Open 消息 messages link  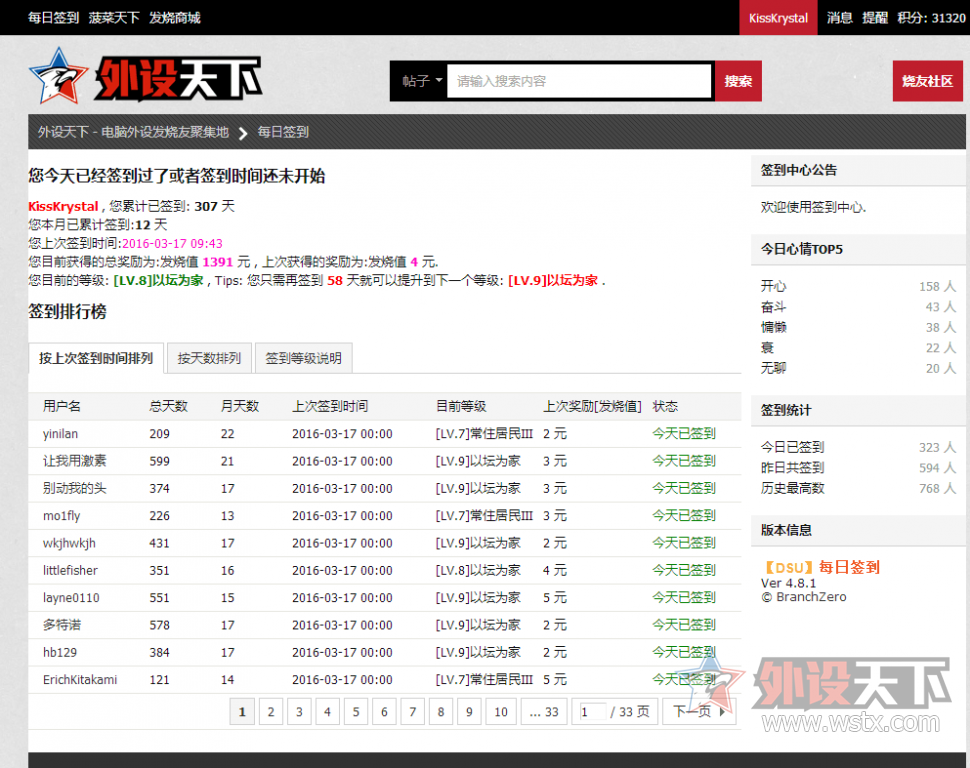coord(839,17)
